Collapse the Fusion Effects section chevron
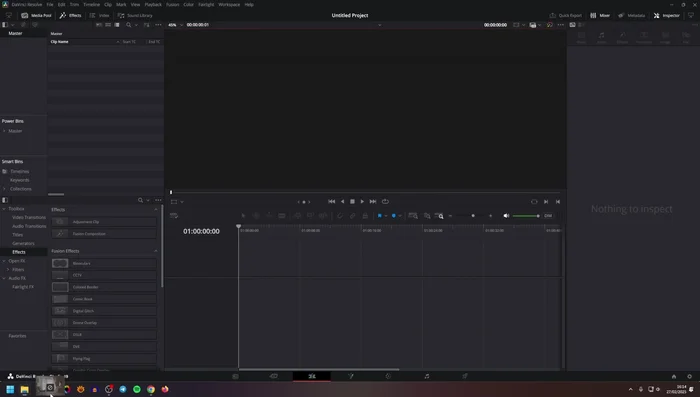Image resolution: width=700 pixels, height=397 pixels. point(156,251)
